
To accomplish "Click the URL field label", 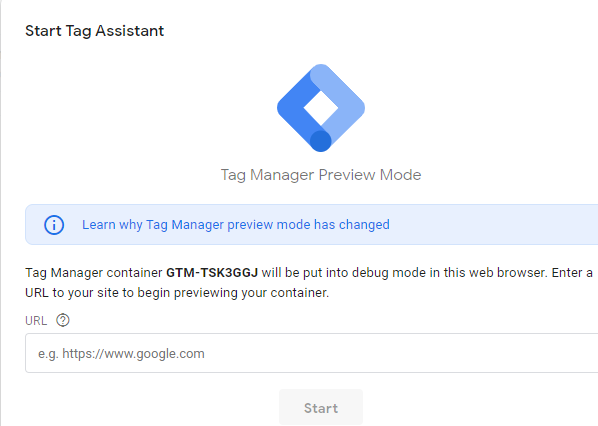I will coord(36,321).
